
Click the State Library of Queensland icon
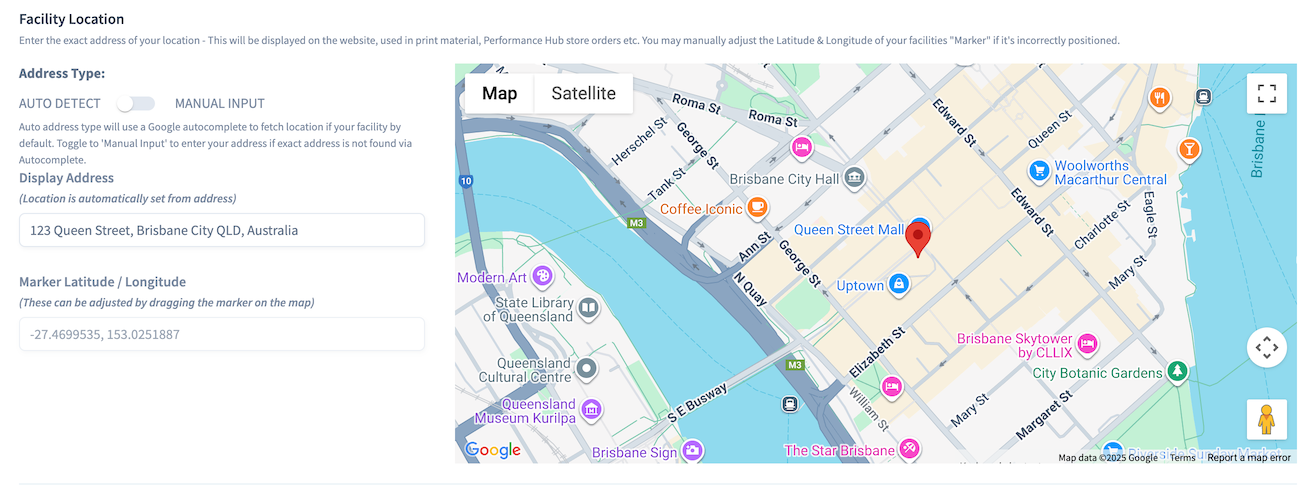590,309
